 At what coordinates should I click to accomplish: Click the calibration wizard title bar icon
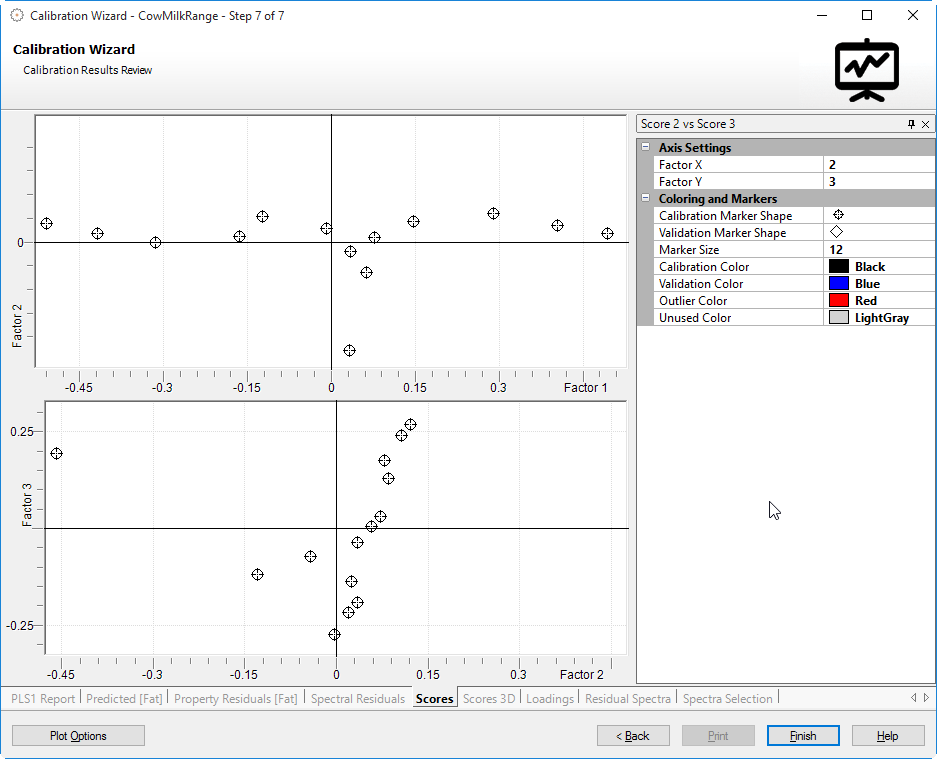(x=16, y=15)
